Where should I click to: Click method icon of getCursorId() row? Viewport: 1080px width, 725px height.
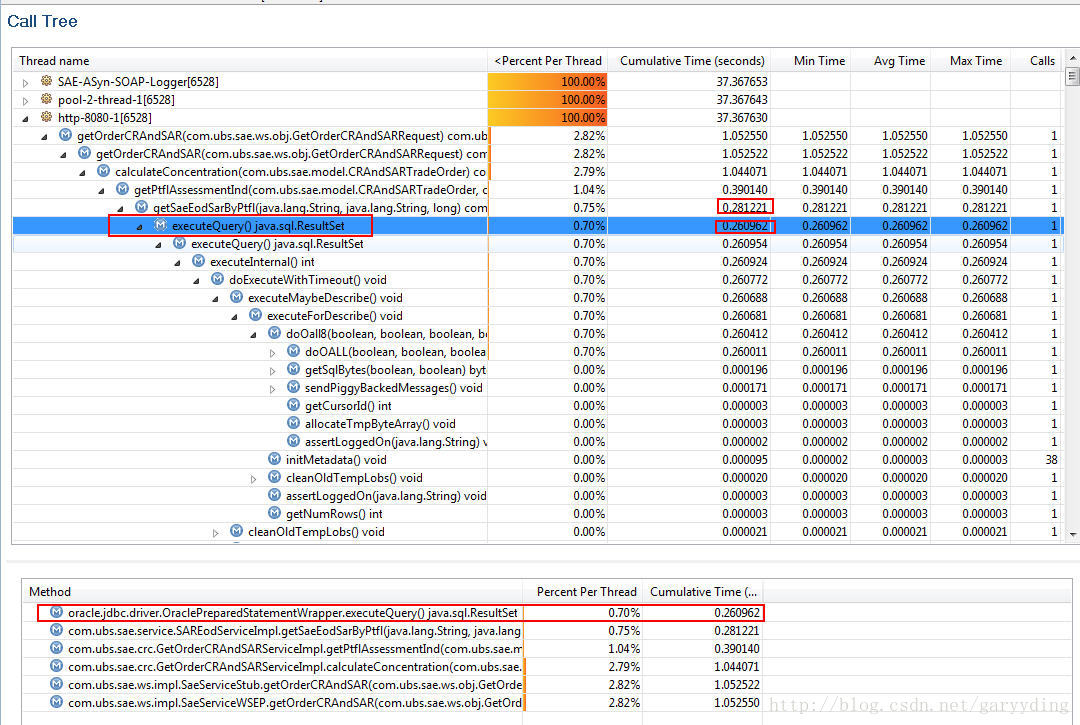point(293,405)
